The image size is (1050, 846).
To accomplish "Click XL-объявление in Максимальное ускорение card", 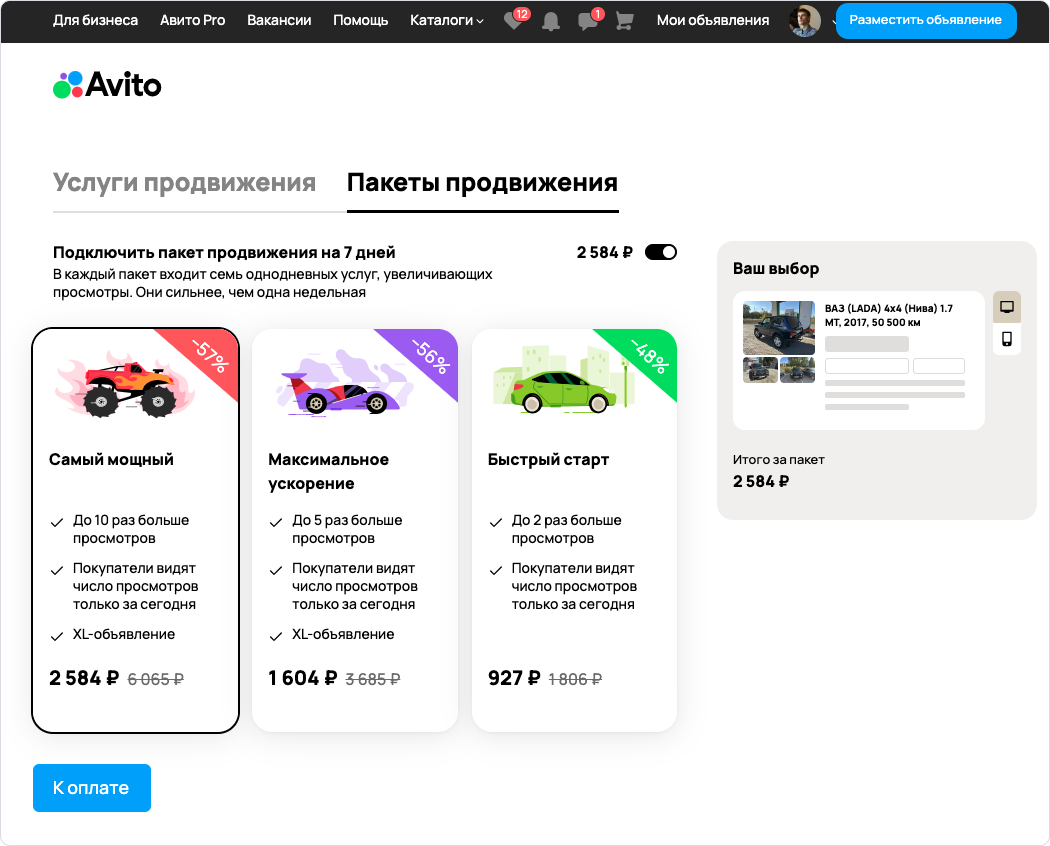I will [x=343, y=634].
